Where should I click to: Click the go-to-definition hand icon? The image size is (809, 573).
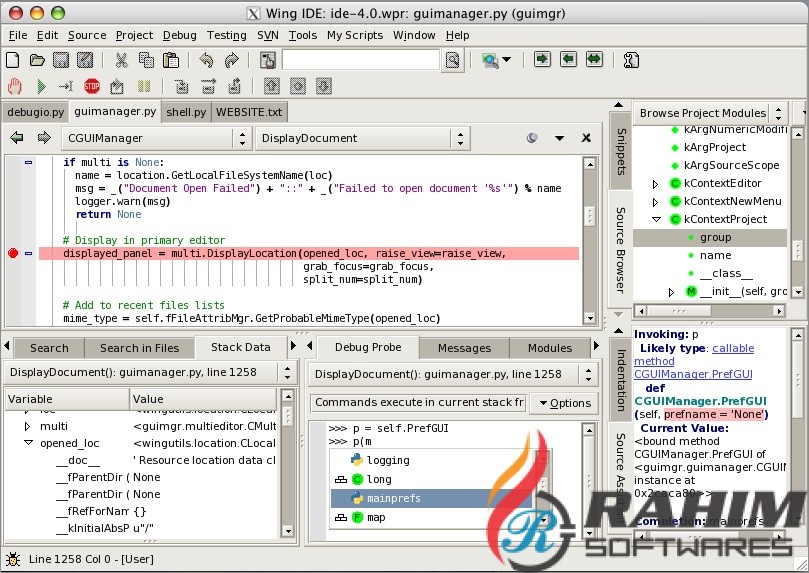[x=267, y=60]
